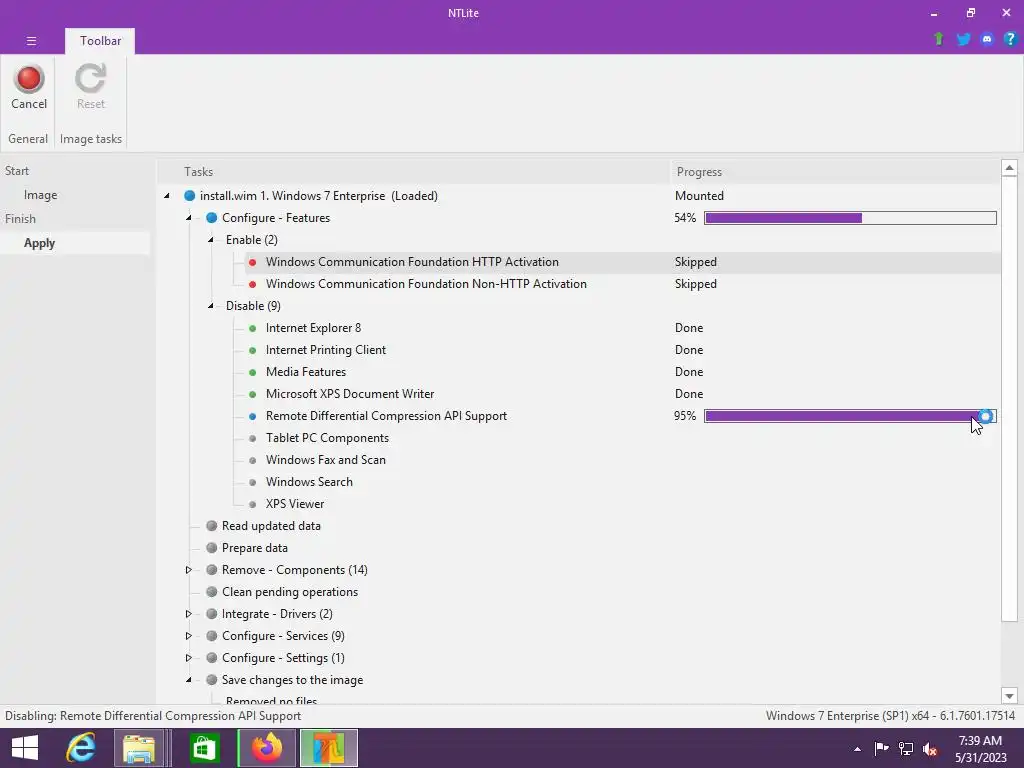This screenshot has width=1024, height=768.
Task: Click the blue dot beside Configure - Features
Action: tap(212, 218)
